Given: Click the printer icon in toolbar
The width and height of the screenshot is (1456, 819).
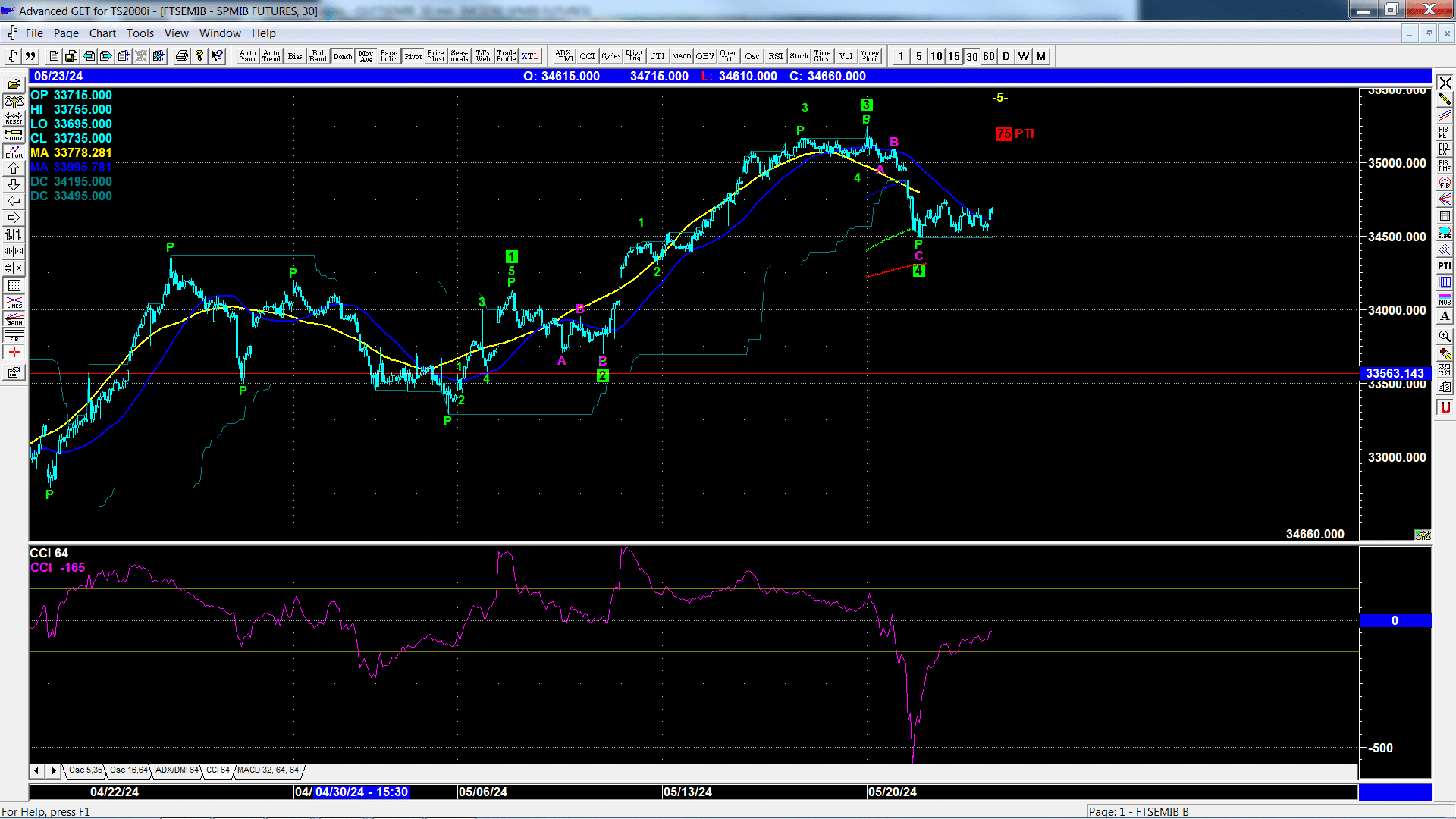Looking at the screenshot, I should click(x=182, y=56).
